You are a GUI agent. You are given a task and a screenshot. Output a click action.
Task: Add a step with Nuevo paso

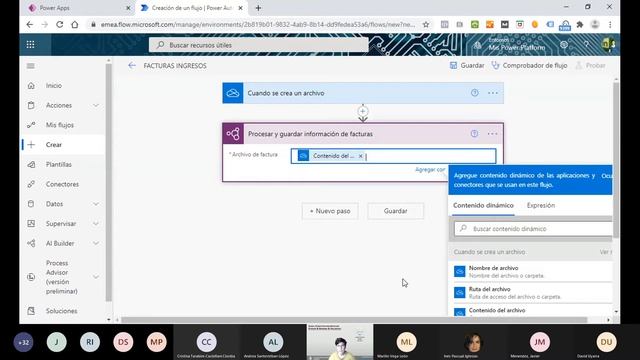click(x=330, y=211)
